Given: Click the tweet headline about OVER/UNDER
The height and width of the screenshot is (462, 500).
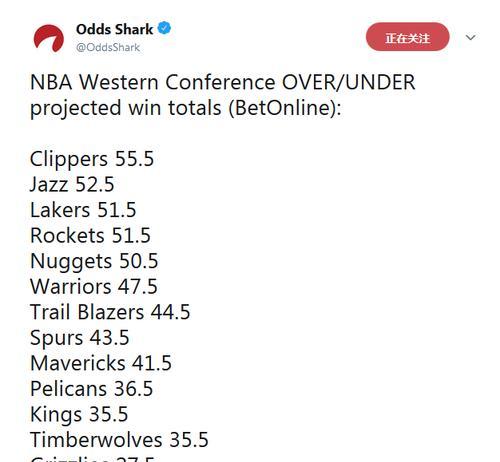Looking at the screenshot, I should coord(223,82).
